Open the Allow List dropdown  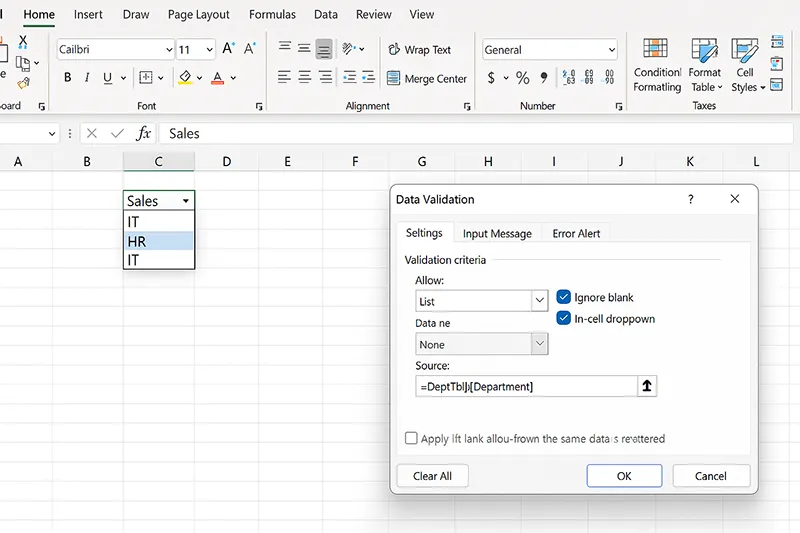pos(539,301)
